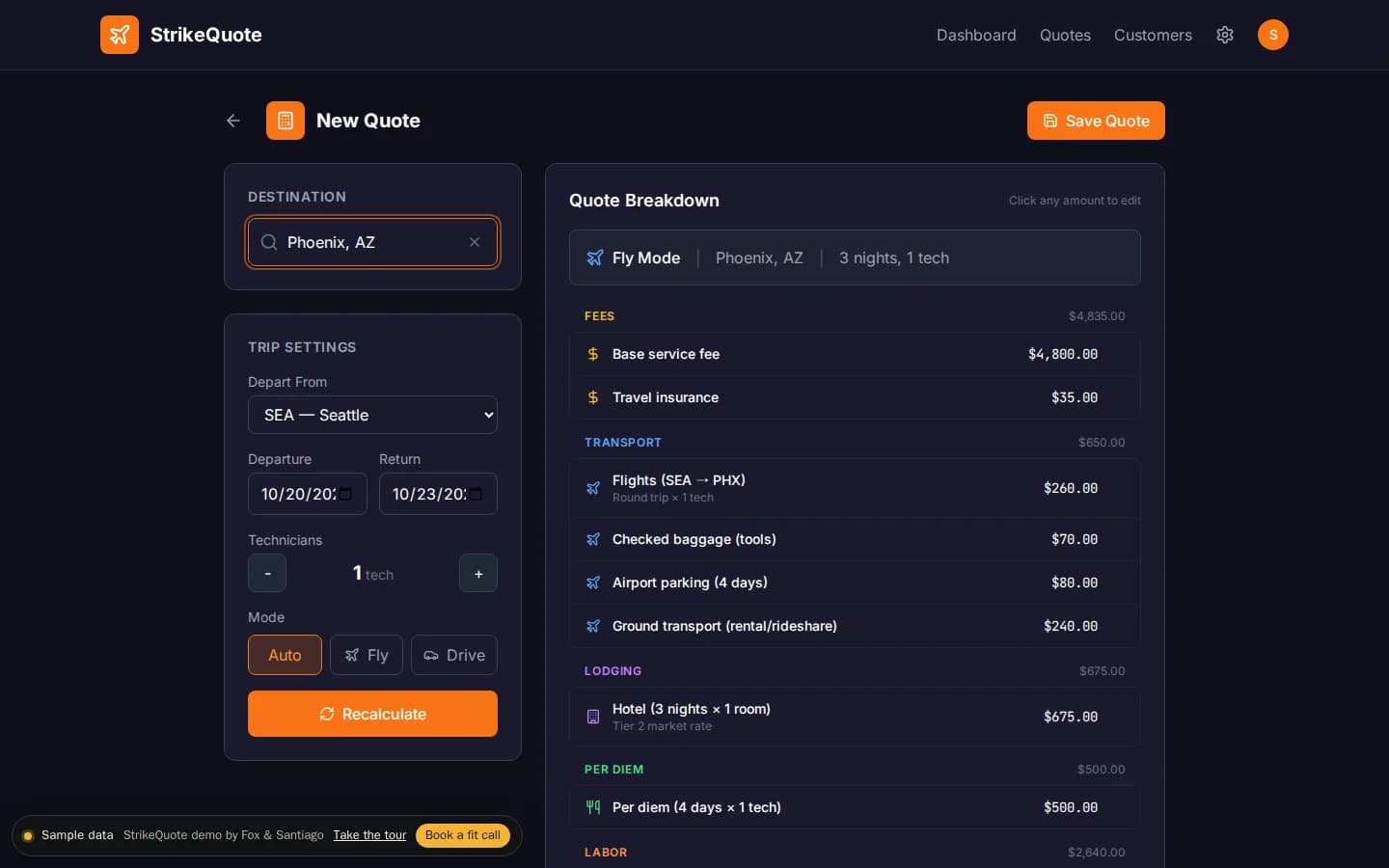Click the search icon in destination field
Screen dimensions: 1389x868
point(269,242)
